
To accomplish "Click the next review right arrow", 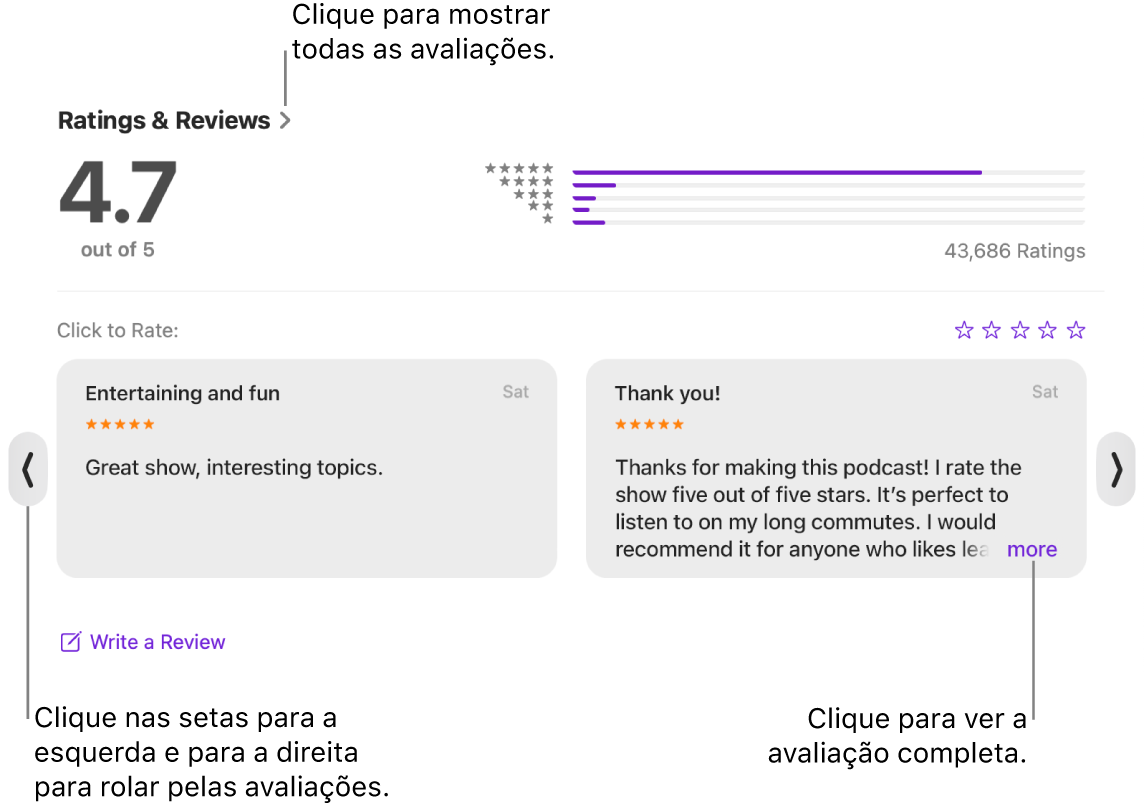I will pyautogui.click(x=1116, y=469).
